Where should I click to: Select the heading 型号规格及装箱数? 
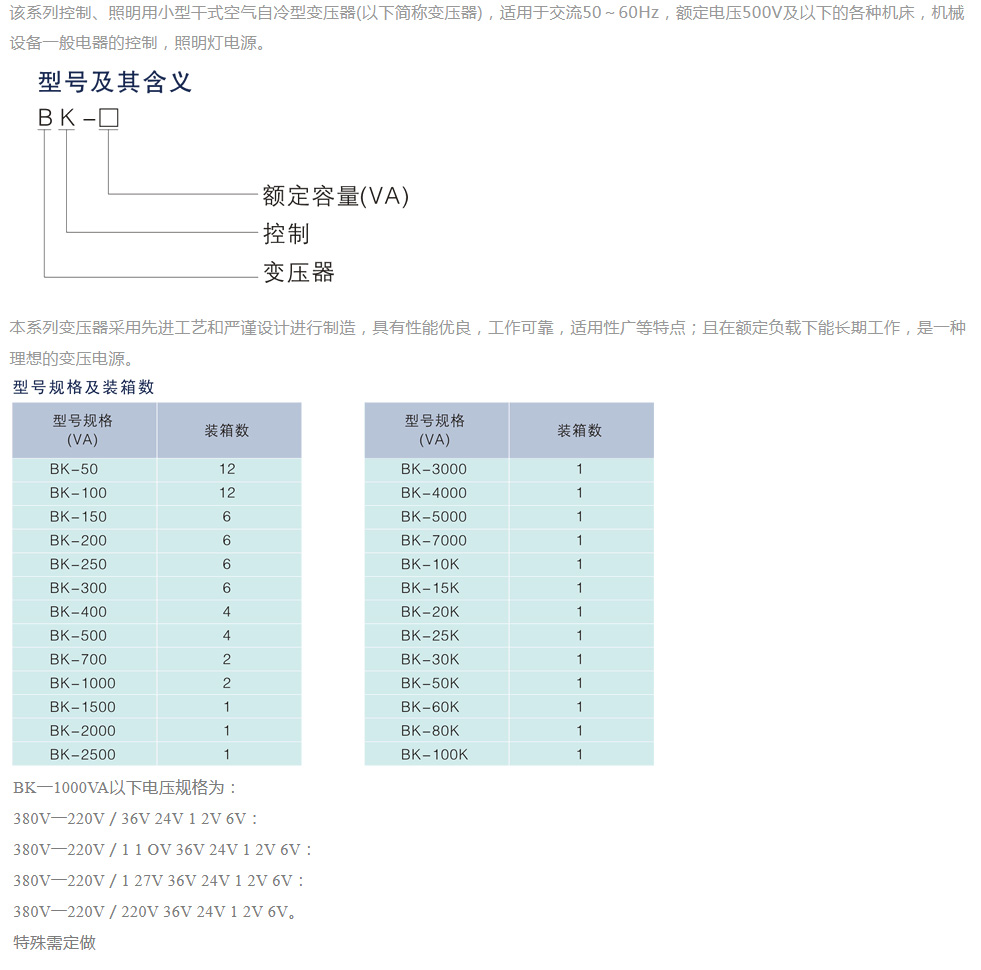pos(83,387)
